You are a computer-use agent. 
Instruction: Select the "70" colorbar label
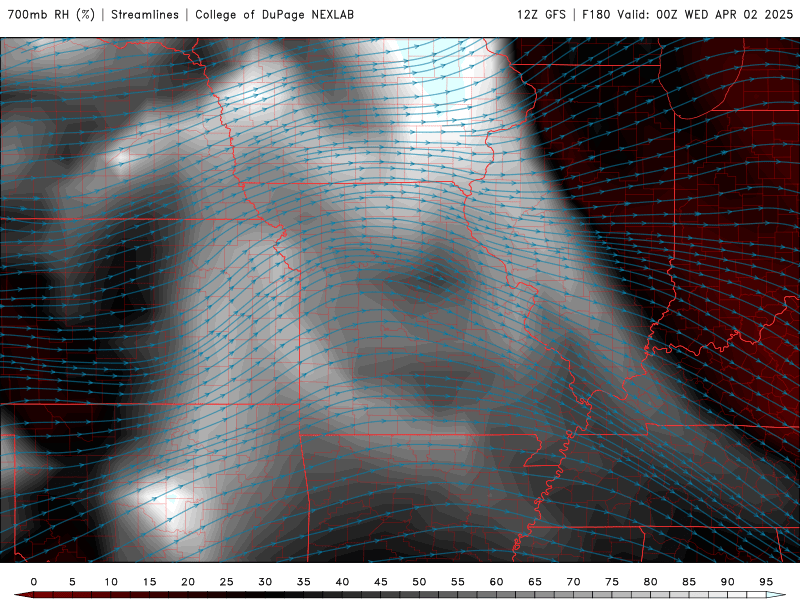point(573,582)
